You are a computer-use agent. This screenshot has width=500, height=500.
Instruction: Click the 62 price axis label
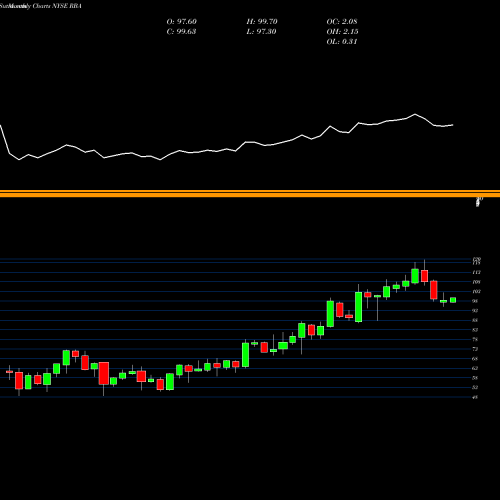pyautogui.click(x=475, y=368)
